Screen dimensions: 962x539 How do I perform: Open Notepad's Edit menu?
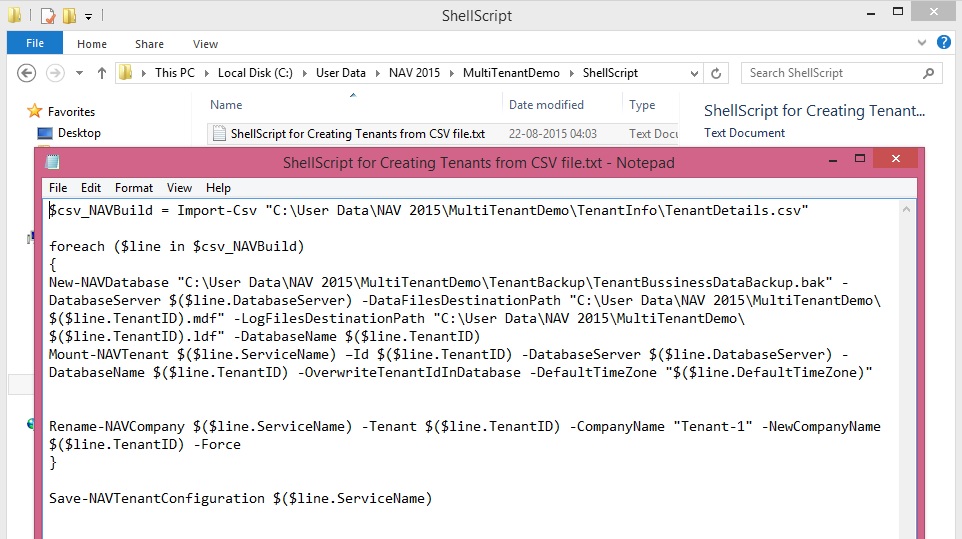pyautogui.click(x=91, y=188)
